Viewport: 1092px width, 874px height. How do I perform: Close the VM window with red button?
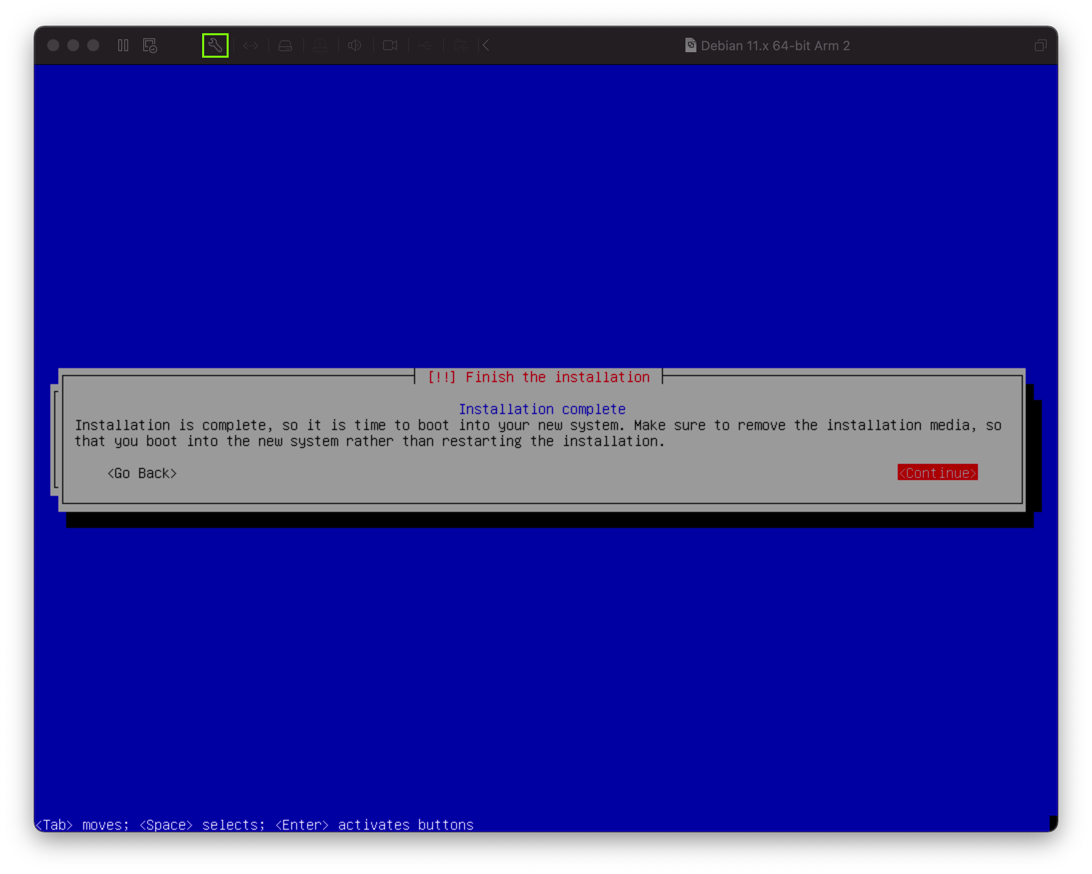(53, 45)
